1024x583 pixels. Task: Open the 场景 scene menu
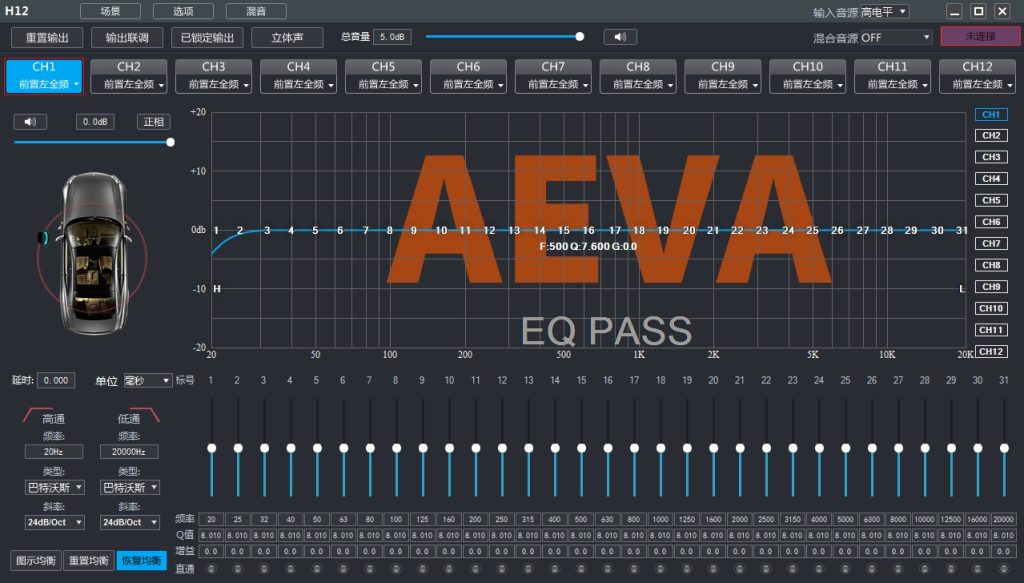(x=110, y=11)
